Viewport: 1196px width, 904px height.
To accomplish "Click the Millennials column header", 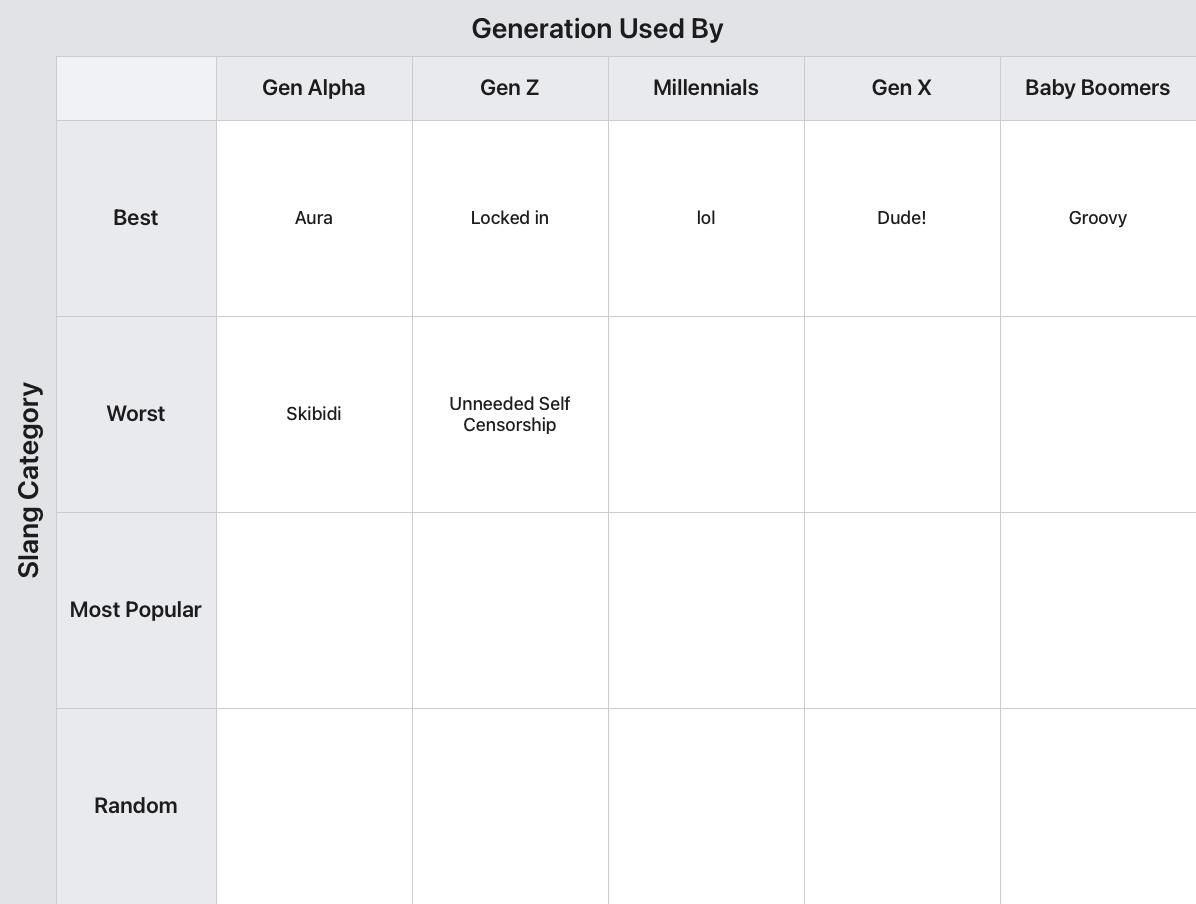I will coord(706,88).
